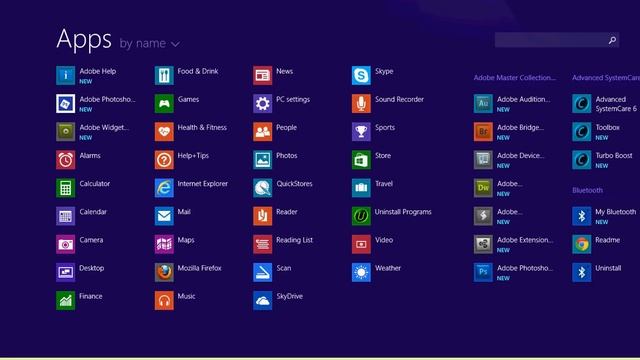Open the Advanced SystemCare 6 icon
Image resolution: width=640 pixels, height=360 pixels.
582,103
